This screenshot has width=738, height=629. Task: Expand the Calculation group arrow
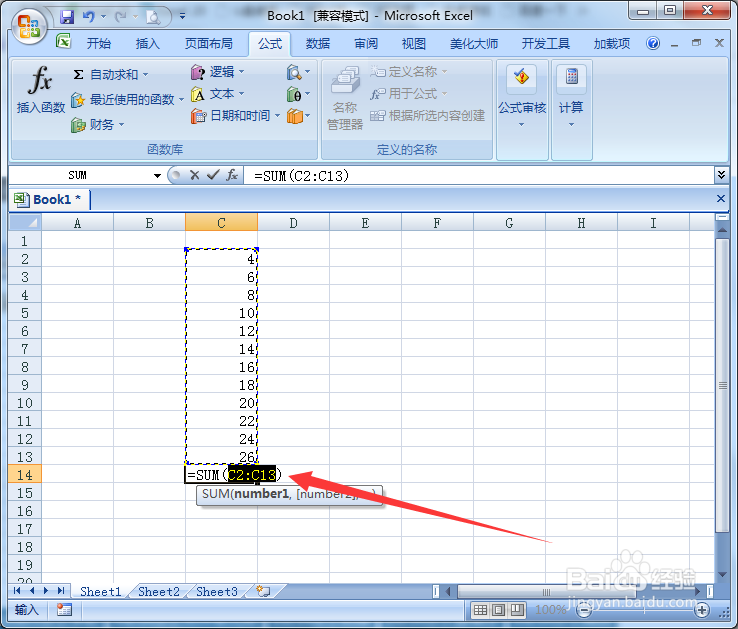pos(571,125)
